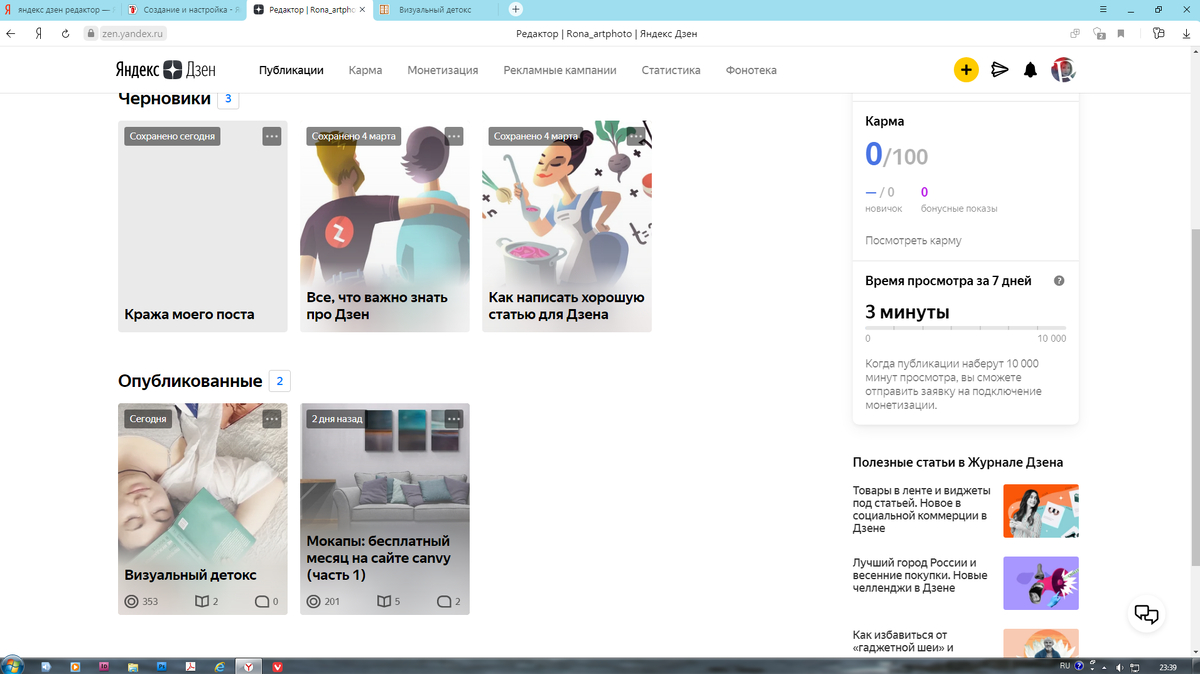Open Internet Explorer from taskbar
This screenshot has width=1200, height=674.
[x=219, y=666]
